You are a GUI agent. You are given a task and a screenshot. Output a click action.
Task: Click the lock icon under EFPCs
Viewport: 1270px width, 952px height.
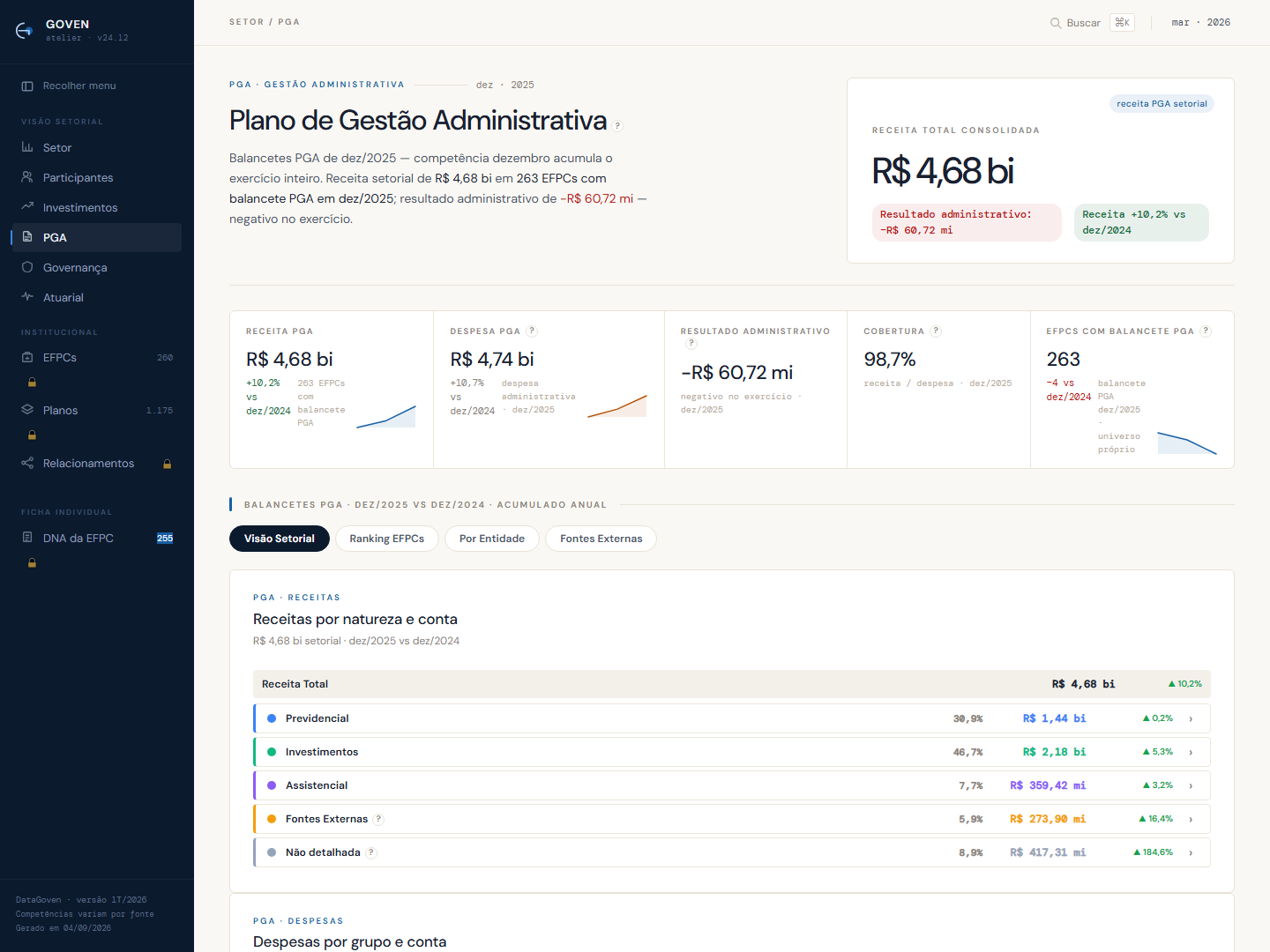click(32, 383)
